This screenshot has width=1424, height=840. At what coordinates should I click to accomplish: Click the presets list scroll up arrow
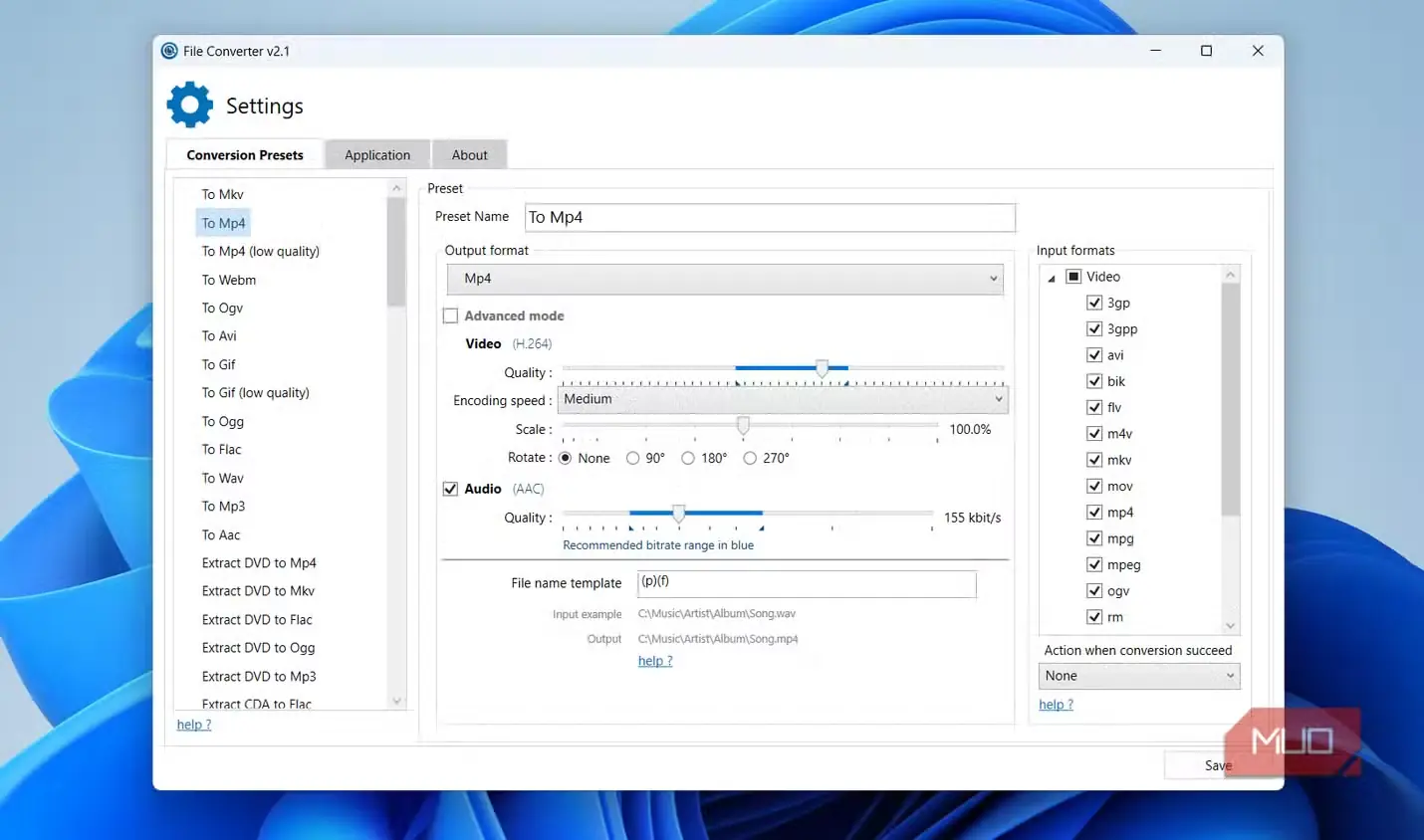point(396,188)
